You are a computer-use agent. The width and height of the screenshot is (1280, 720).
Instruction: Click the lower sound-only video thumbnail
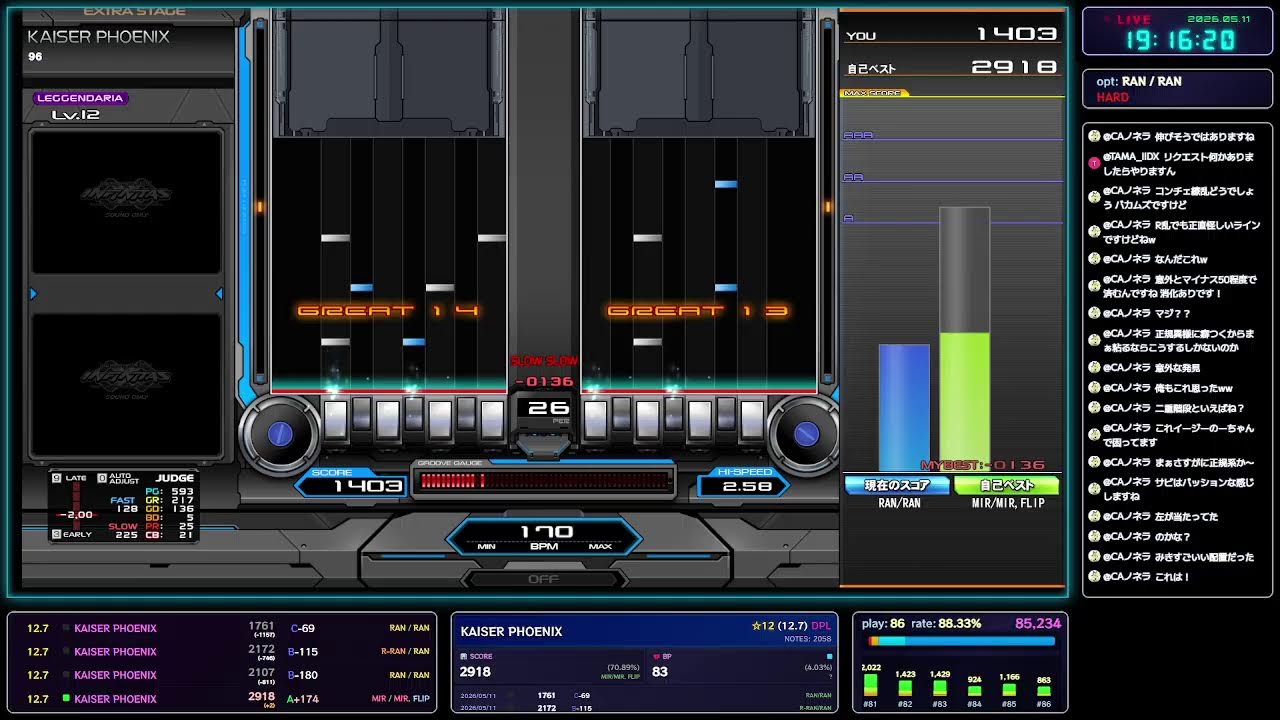pyautogui.click(x=126, y=385)
